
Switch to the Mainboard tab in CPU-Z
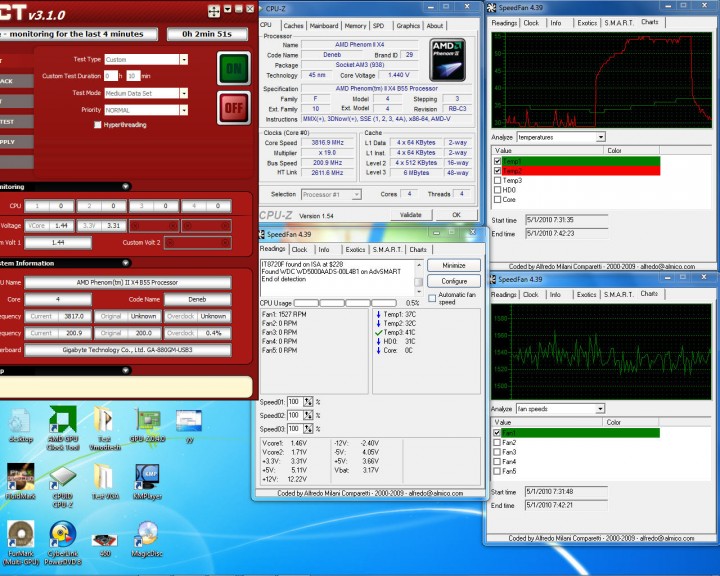(323, 26)
